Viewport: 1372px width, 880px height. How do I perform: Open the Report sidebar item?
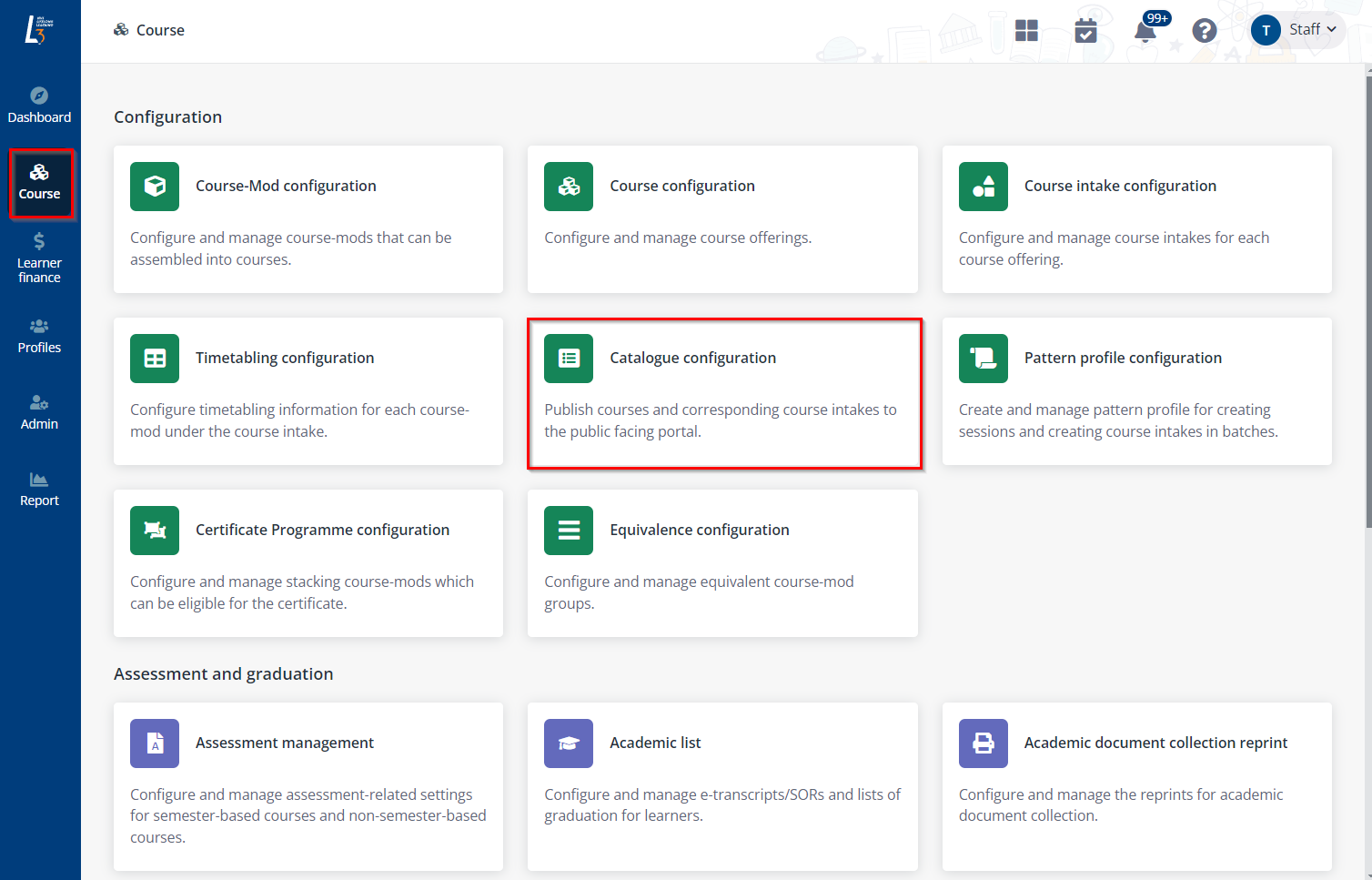pos(39,489)
